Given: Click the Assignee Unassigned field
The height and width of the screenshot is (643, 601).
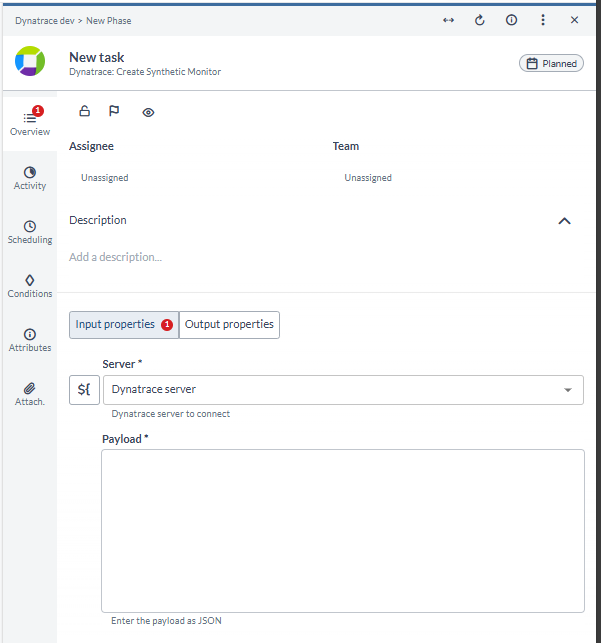Looking at the screenshot, I should [105, 178].
